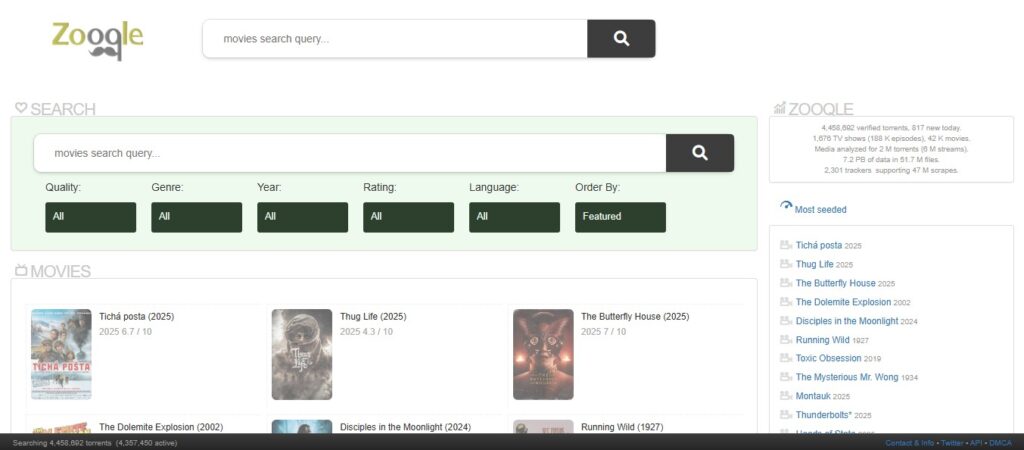1024x450 pixels.
Task: Open the Rating dropdown
Action: (408, 217)
